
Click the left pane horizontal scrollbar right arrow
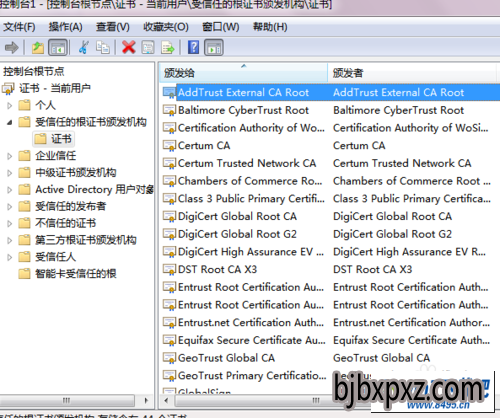(146, 400)
